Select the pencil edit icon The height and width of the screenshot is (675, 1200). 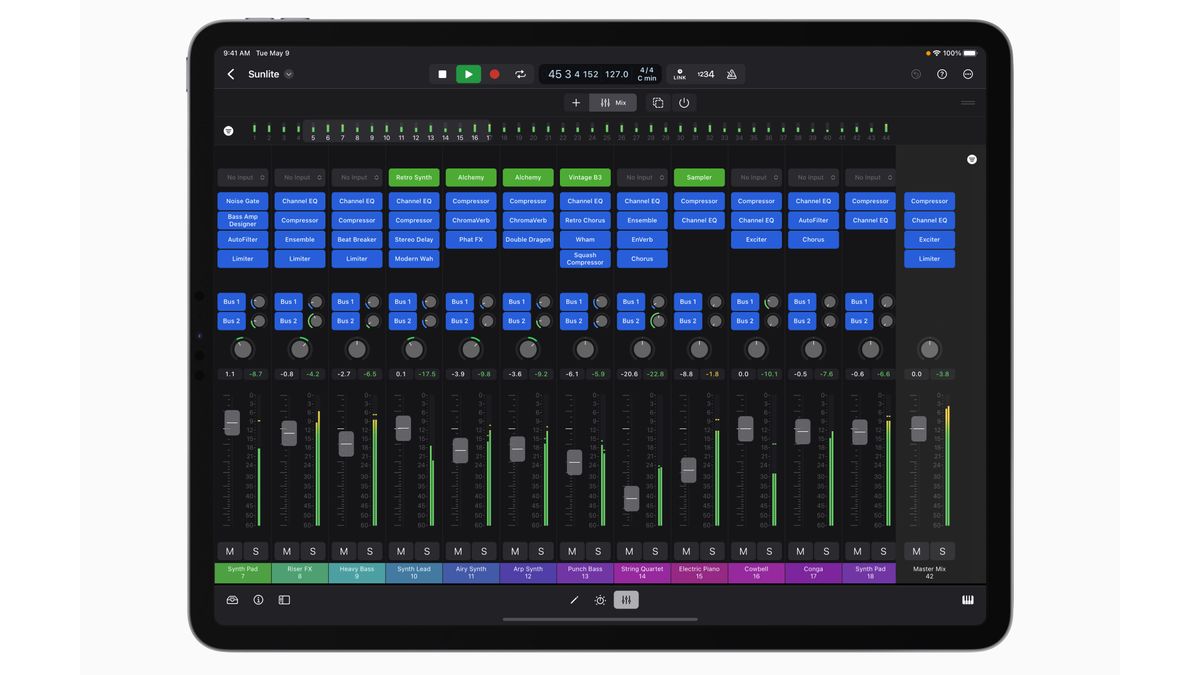(x=575, y=600)
